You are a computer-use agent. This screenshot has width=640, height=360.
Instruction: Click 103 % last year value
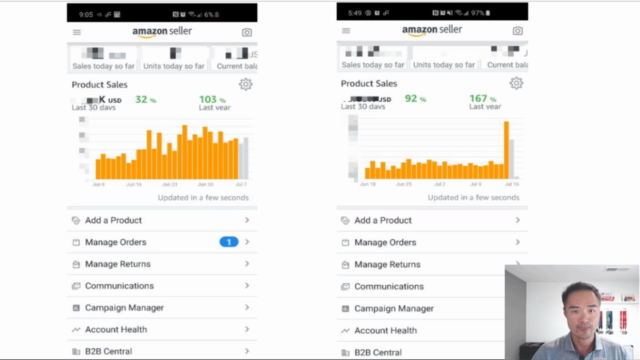[x=212, y=100]
